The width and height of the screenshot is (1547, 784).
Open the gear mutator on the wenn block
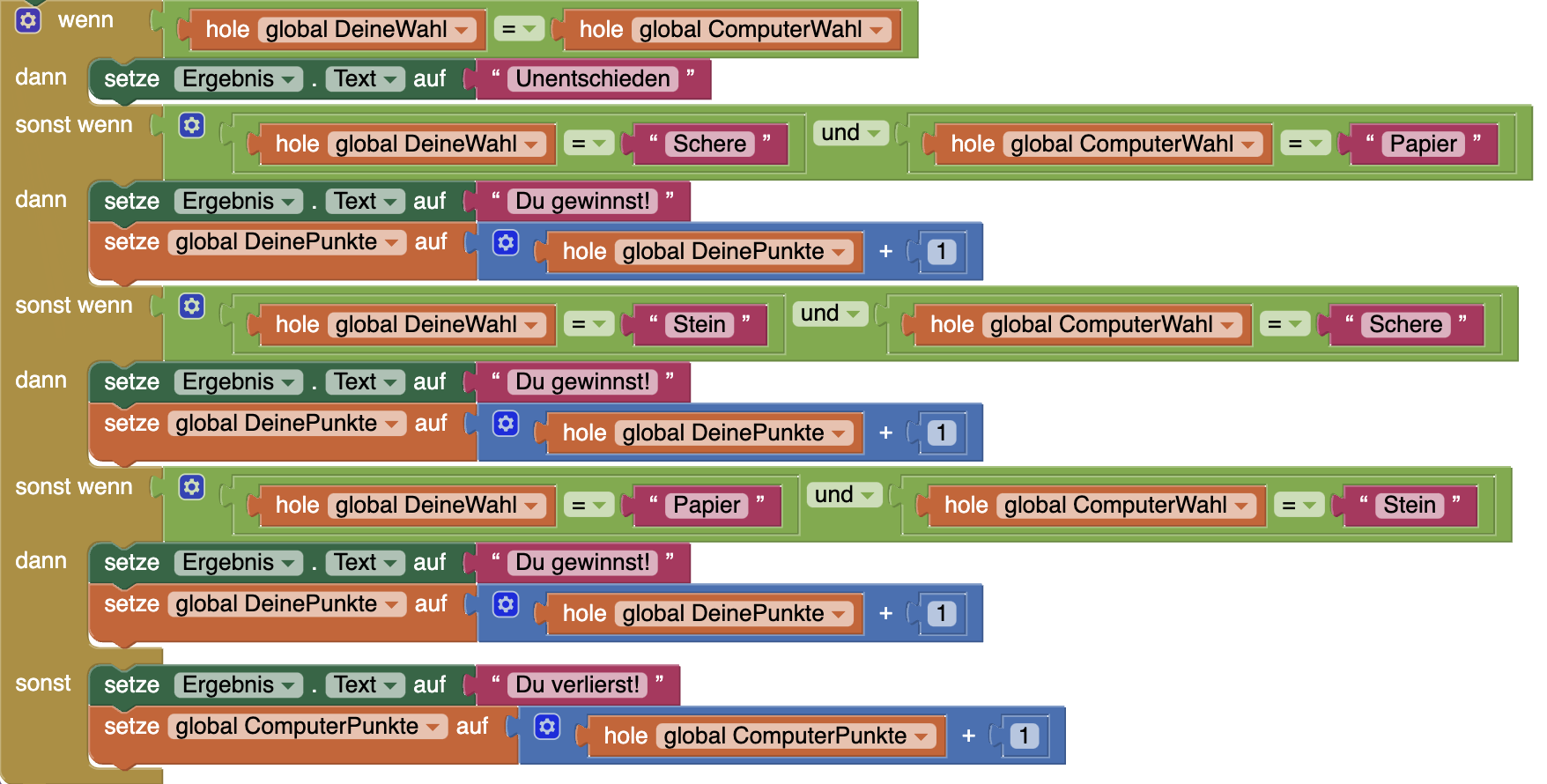(28, 20)
